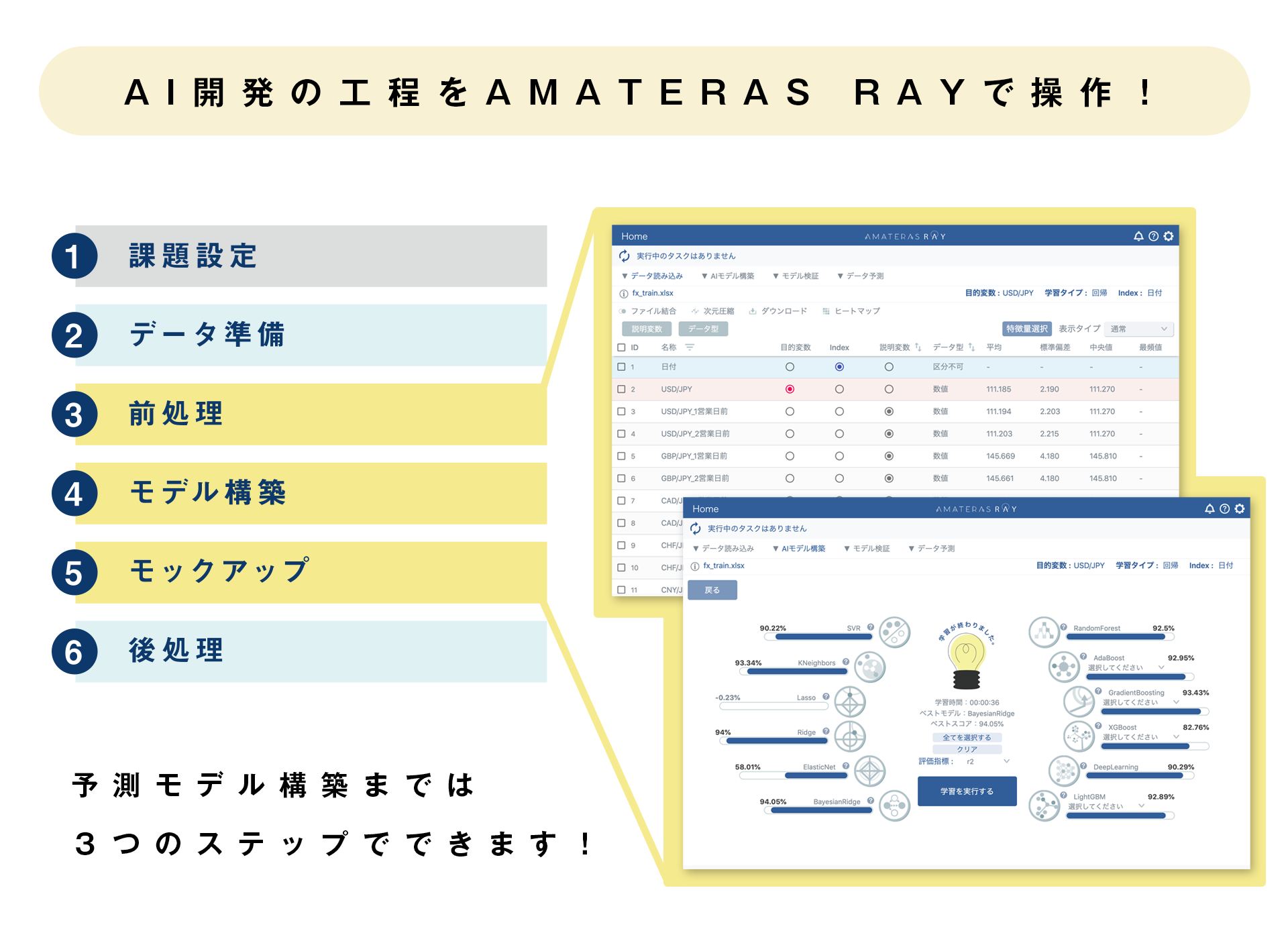Select the DeepLearning network icon

pos(1064,771)
